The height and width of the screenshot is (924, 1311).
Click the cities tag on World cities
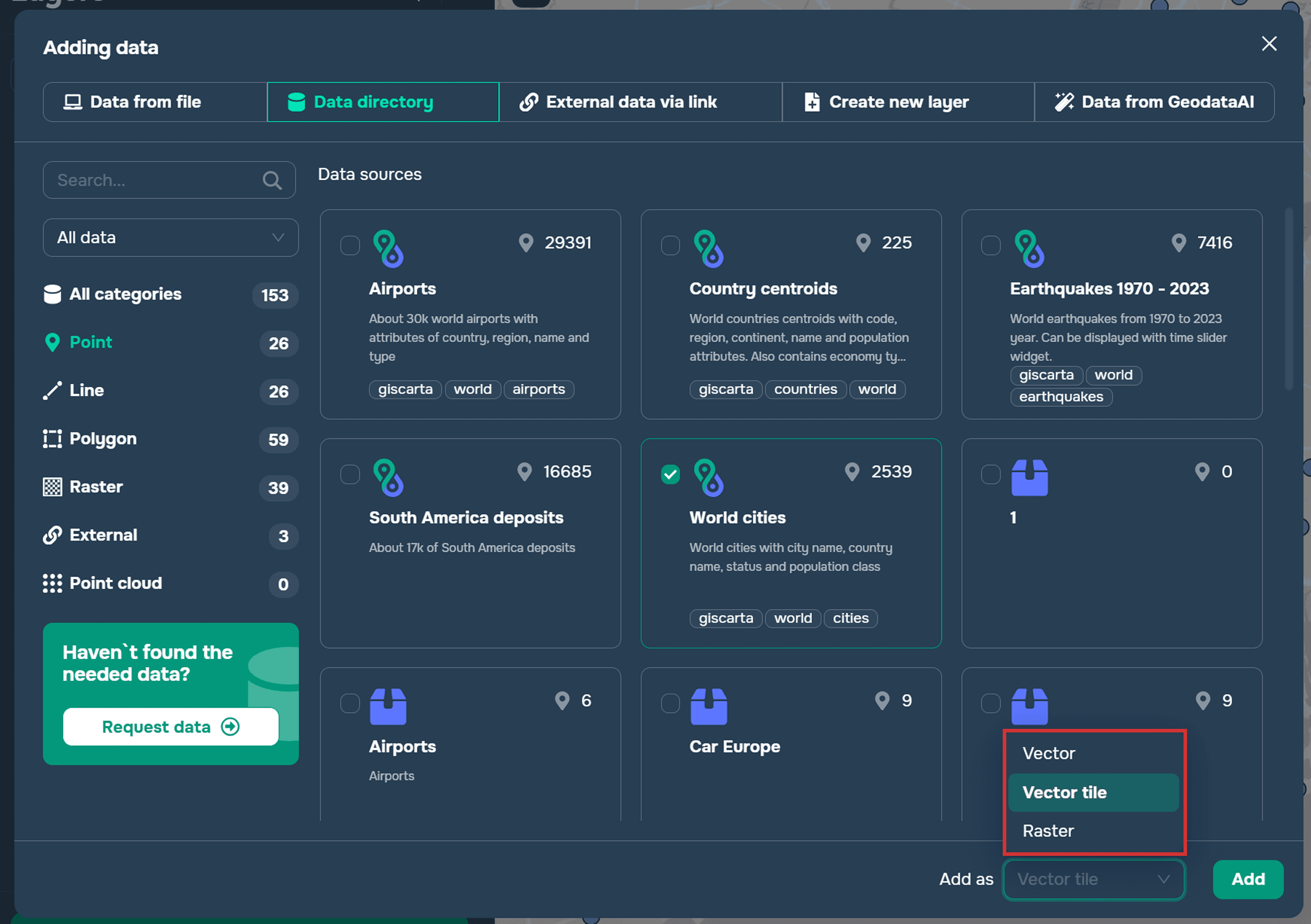tap(850, 618)
